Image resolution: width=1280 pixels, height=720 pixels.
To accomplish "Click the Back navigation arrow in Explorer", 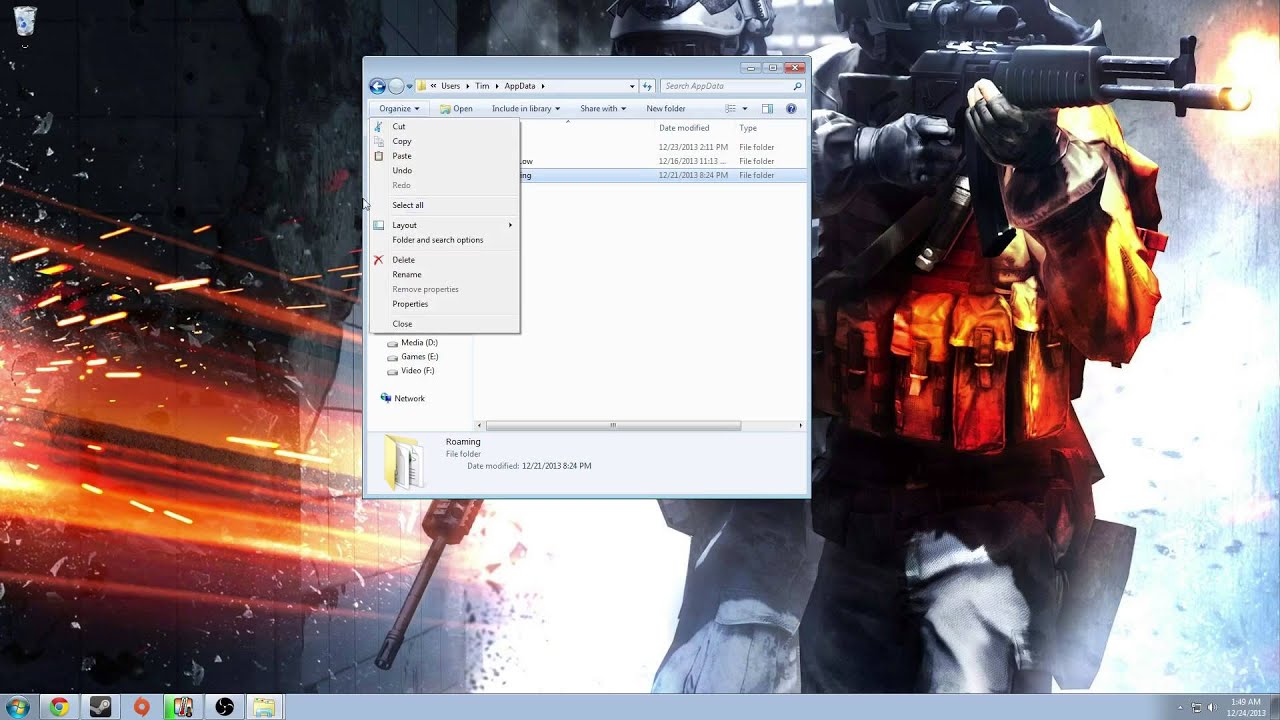I will (x=377, y=86).
